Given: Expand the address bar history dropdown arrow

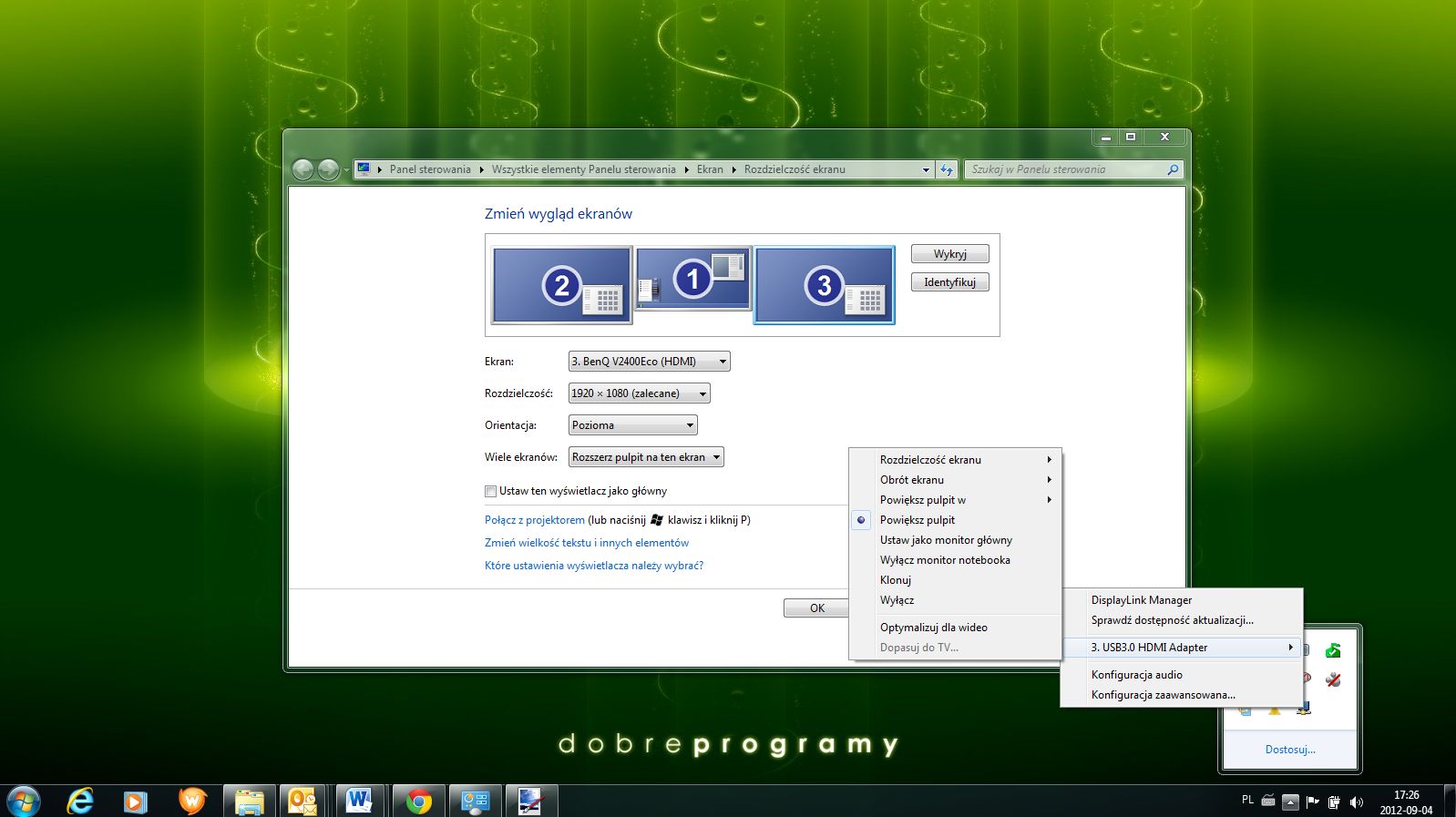Looking at the screenshot, I should tap(926, 169).
